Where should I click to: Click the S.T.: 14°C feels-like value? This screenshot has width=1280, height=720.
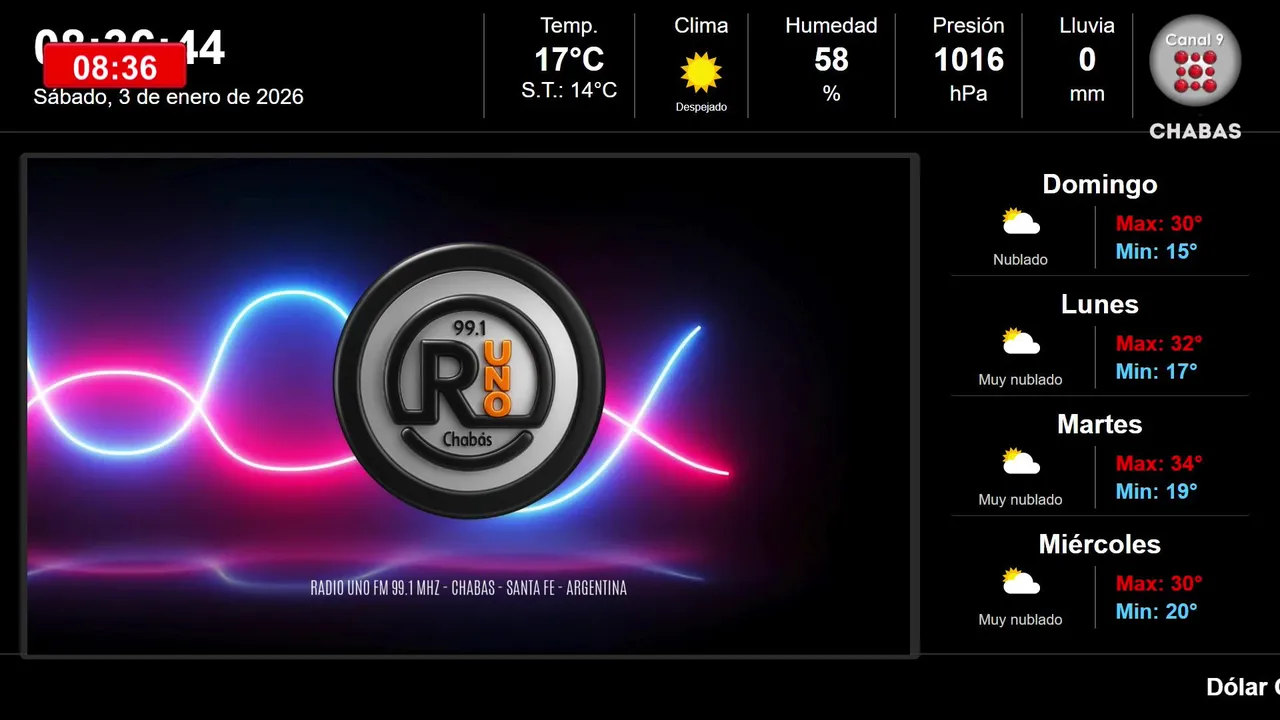[569, 90]
